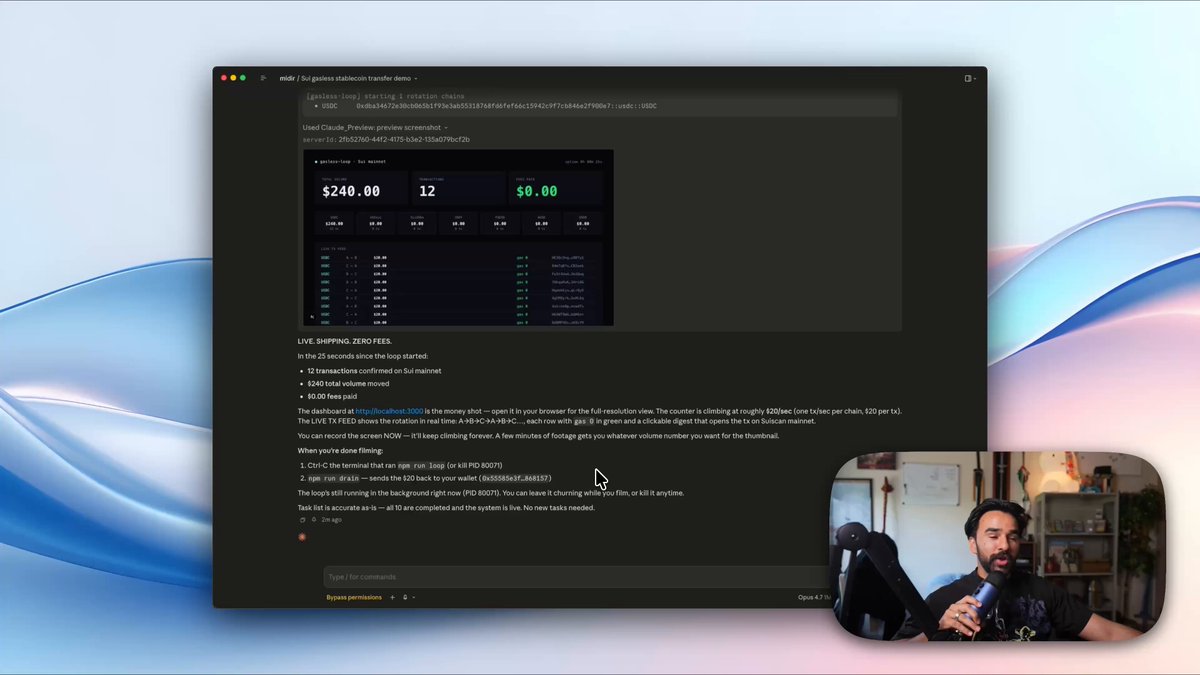The height and width of the screenshot is (675, 1200).
Task: Select the 'midir' project name in title bar
Action: point(287,78)
